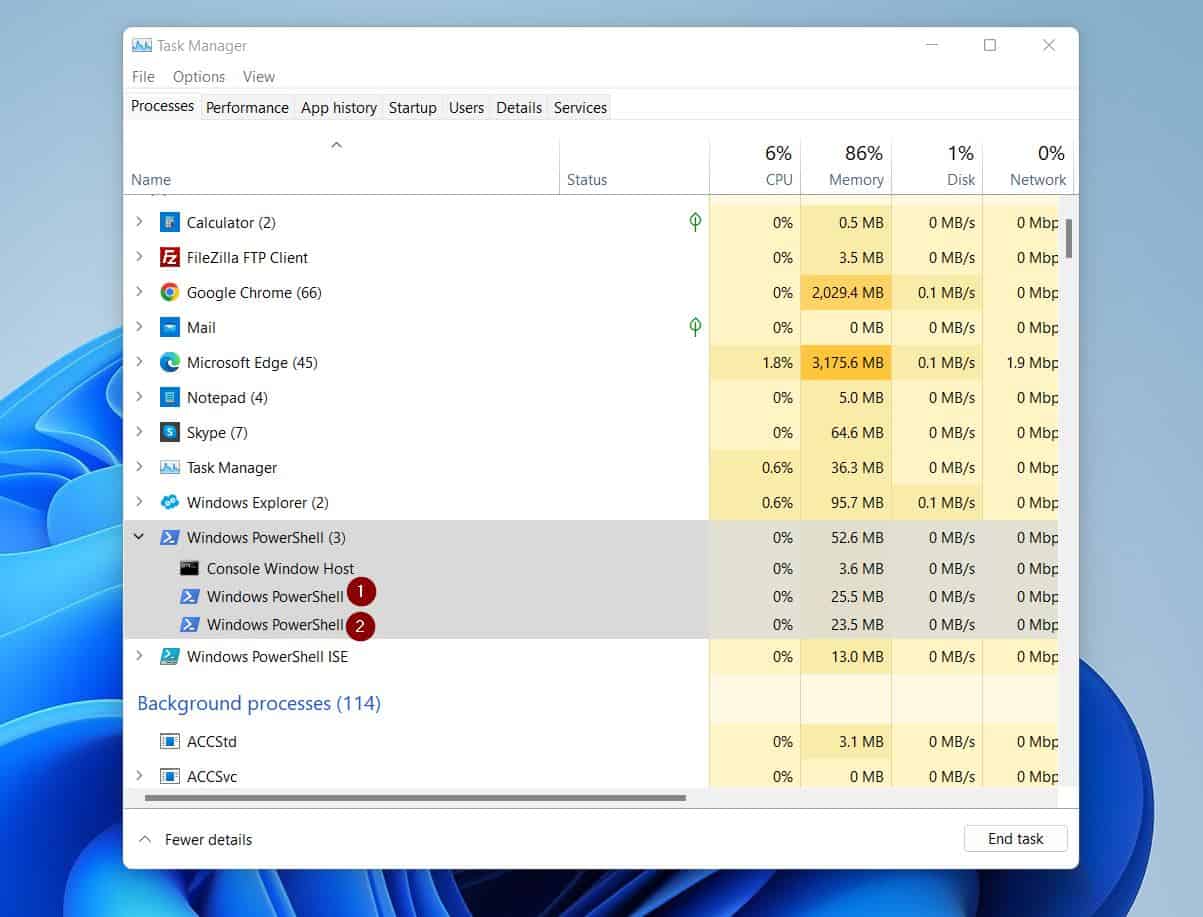
Task: Expand the Windows PowerShell ISE group
Action: tap(139, 656)
